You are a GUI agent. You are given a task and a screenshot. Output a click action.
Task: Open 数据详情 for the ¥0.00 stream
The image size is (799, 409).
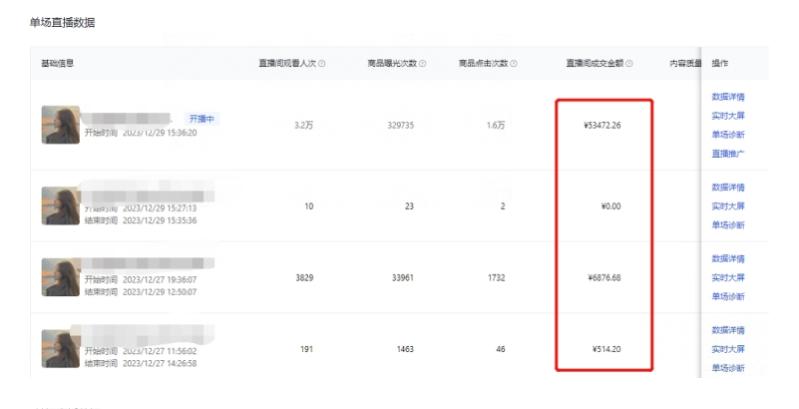click(x=727, y=187)
